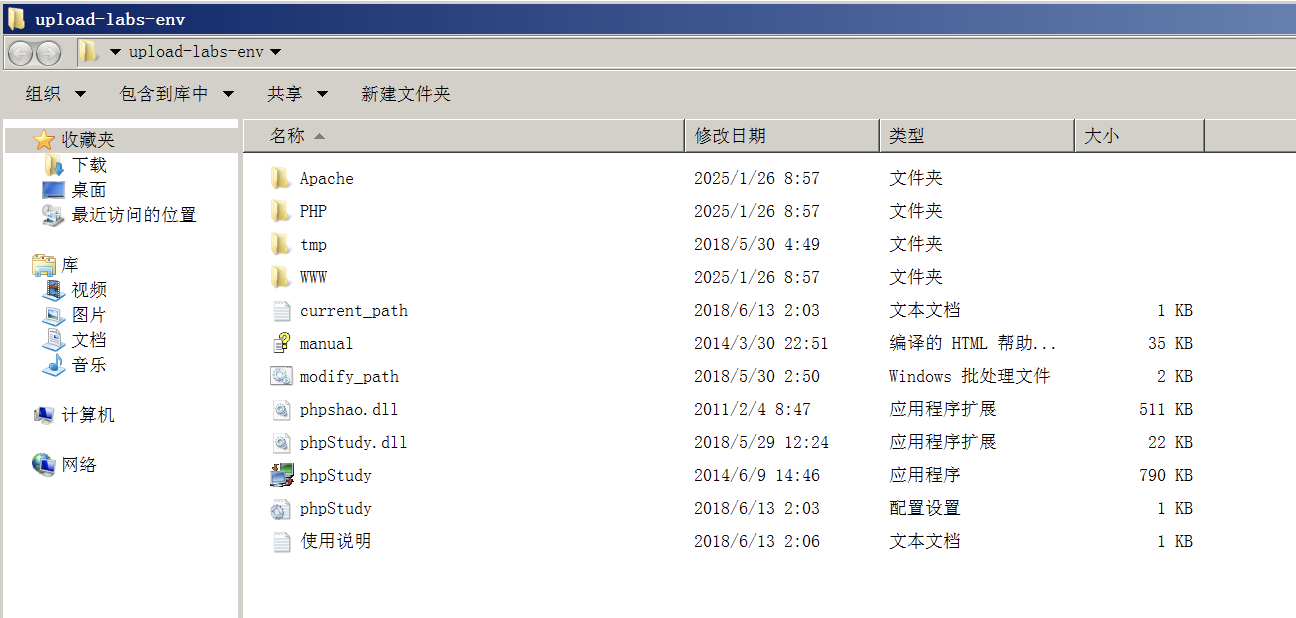
Task: Open 下载 in favorites sidebar
Action: [x=88, y=165]
